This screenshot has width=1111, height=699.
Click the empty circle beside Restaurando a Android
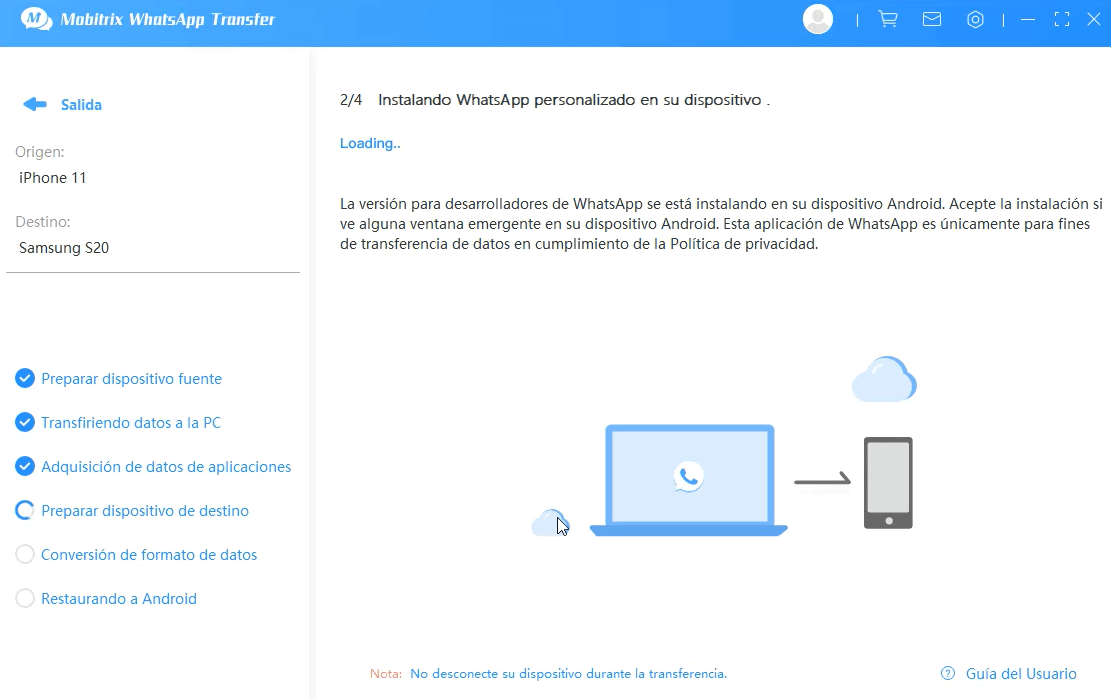(x=23, y=598)
